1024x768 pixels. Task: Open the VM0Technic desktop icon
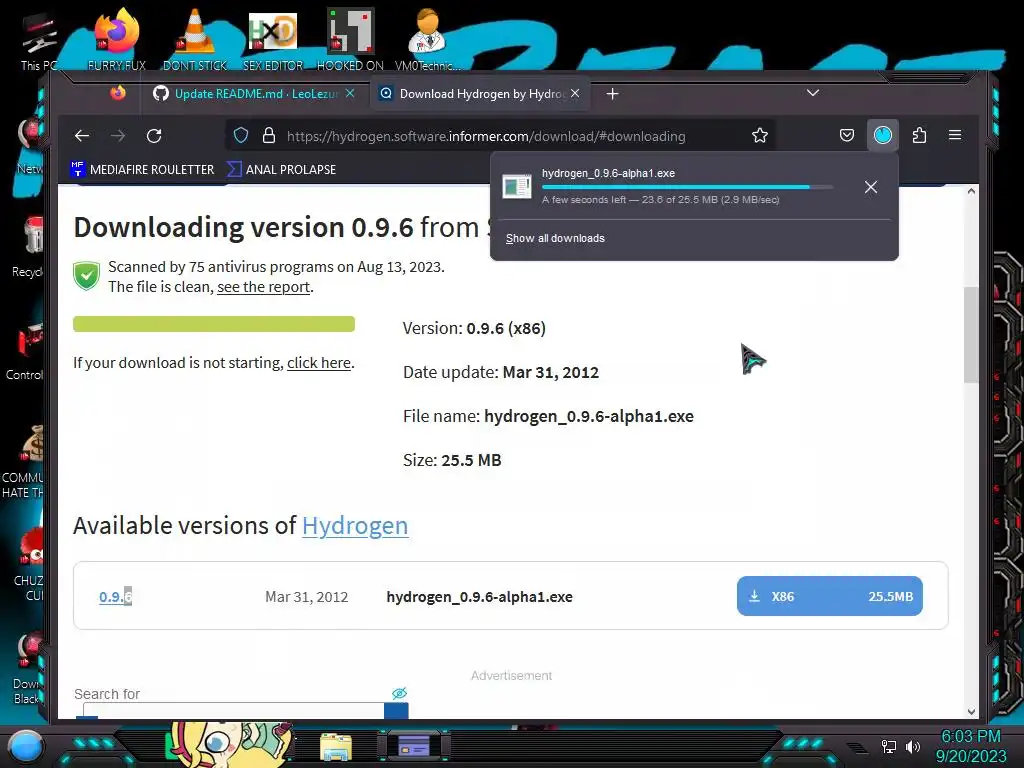pos(427,39)
